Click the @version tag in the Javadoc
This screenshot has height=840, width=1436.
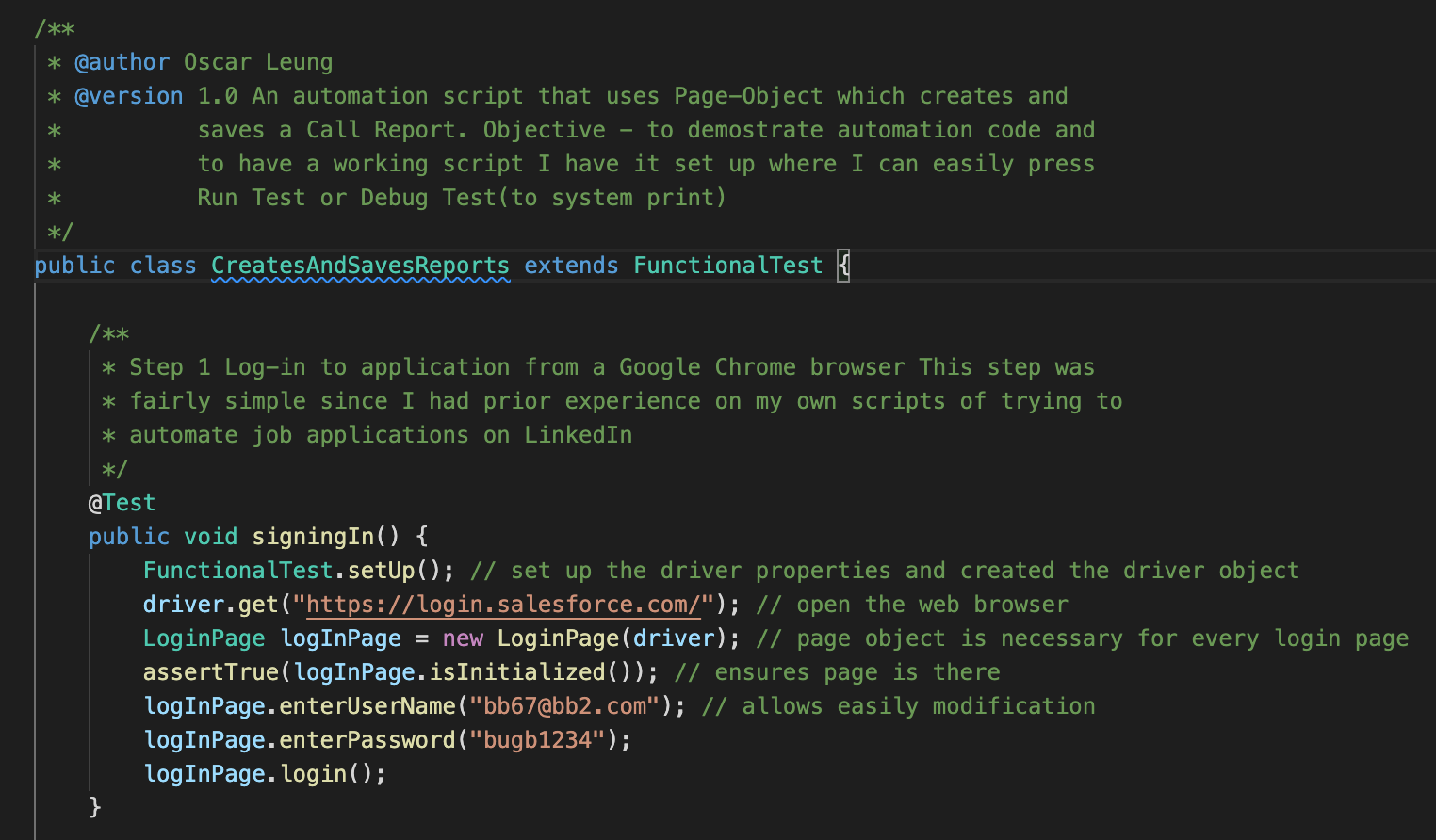129,96
